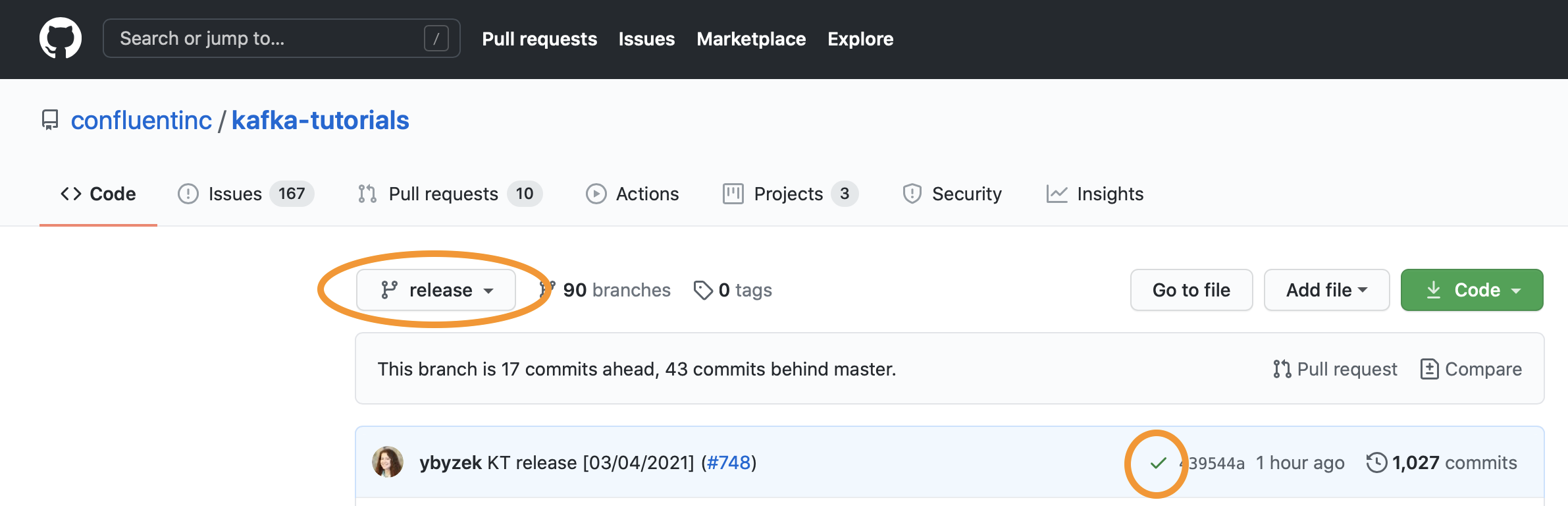Open pull request #748 link

(x=729, y=463)
